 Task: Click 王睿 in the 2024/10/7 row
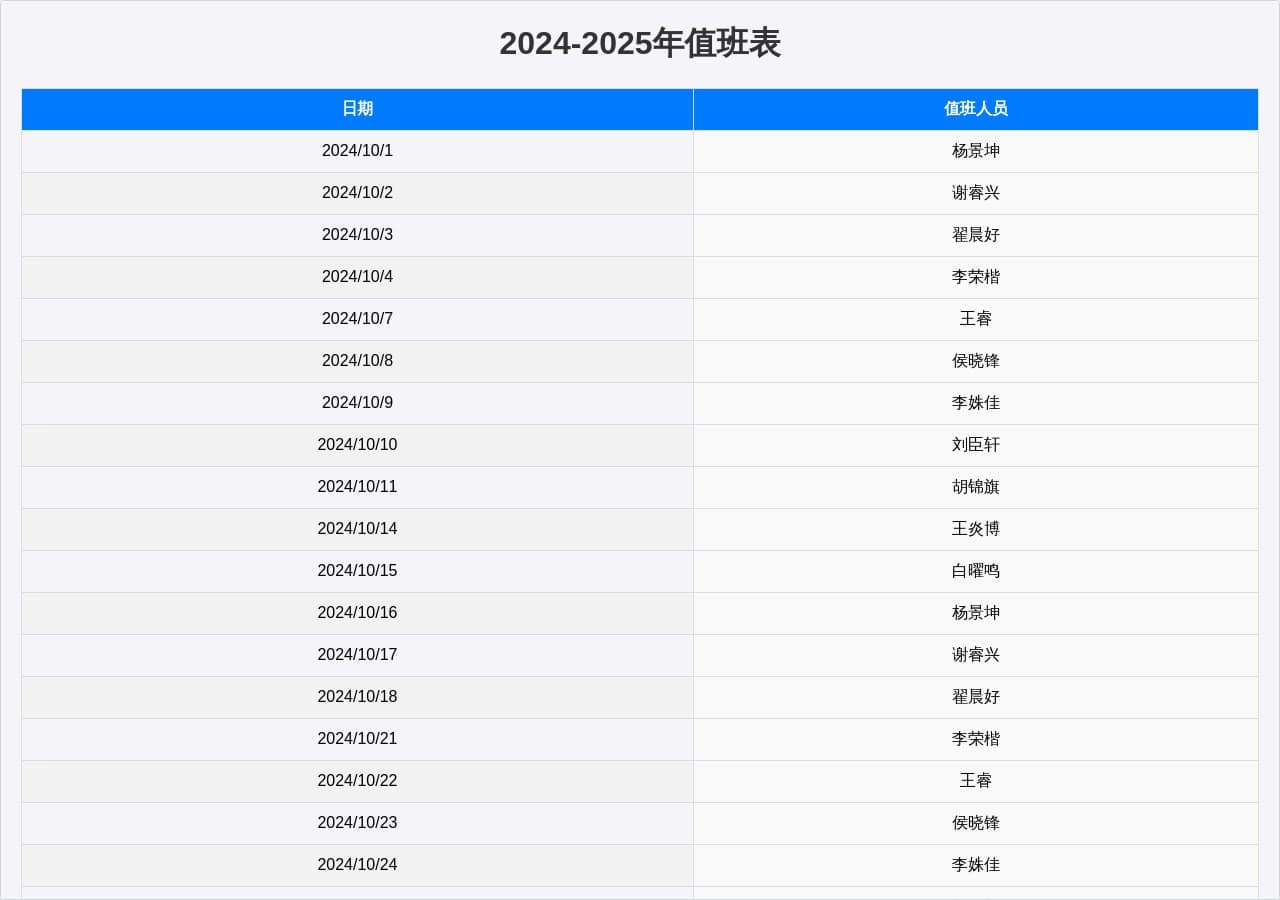[x=976, y=319]
